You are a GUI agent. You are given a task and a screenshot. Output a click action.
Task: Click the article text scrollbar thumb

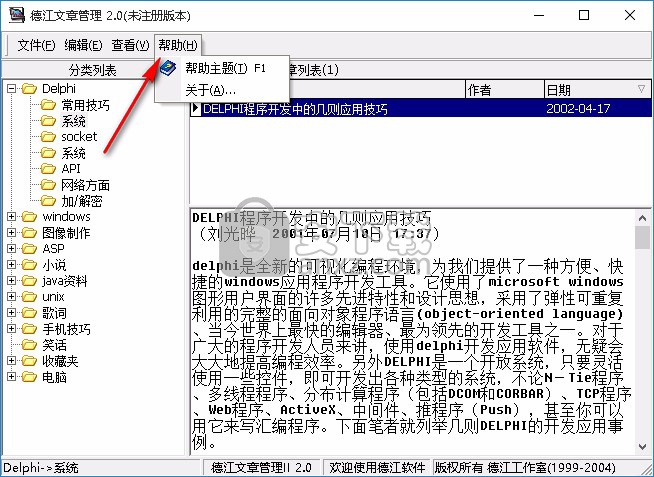pyautogui.click(x=642, y=237)
